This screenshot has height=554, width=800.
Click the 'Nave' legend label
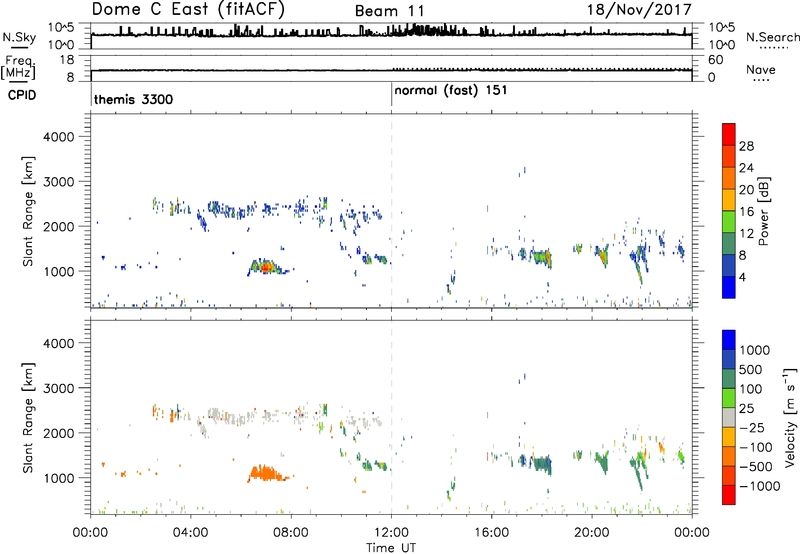[761, 69]
